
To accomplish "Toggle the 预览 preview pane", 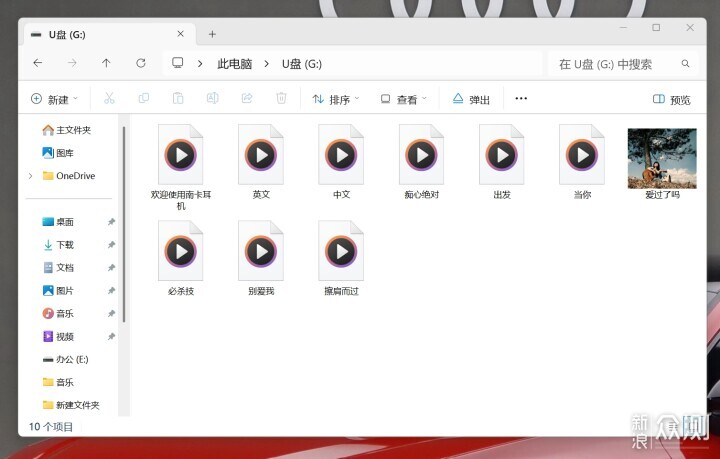I will (671, 100).
